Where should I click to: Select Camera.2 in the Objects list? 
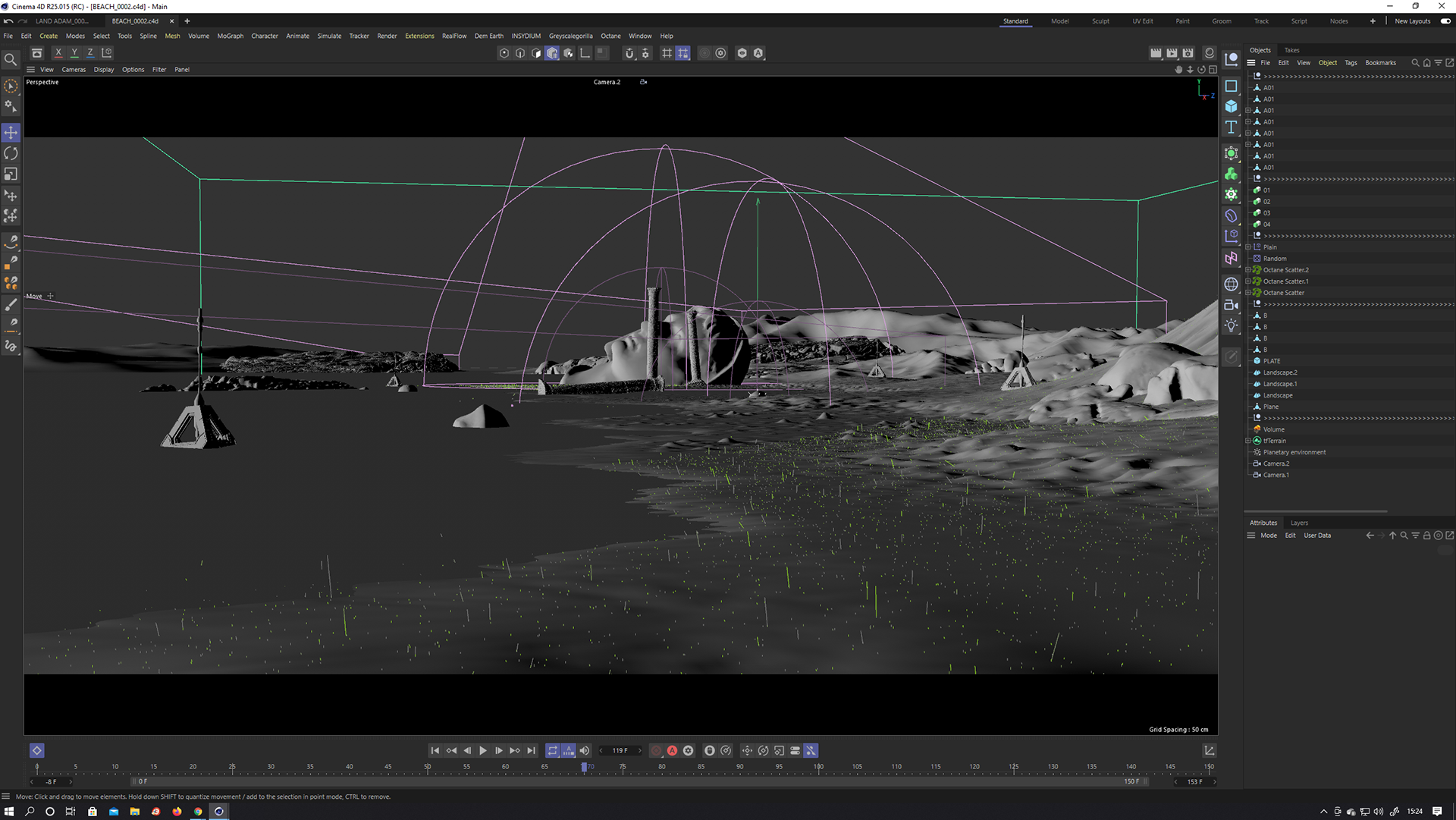click(x=1276, y=463)
